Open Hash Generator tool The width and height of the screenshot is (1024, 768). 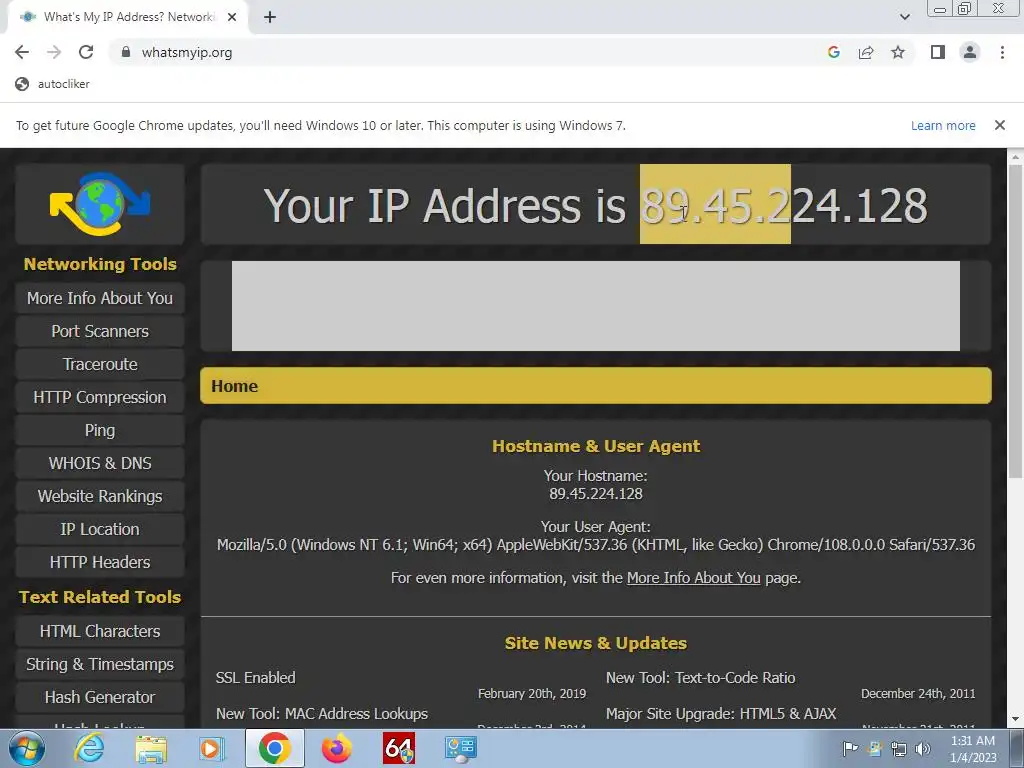100,697
